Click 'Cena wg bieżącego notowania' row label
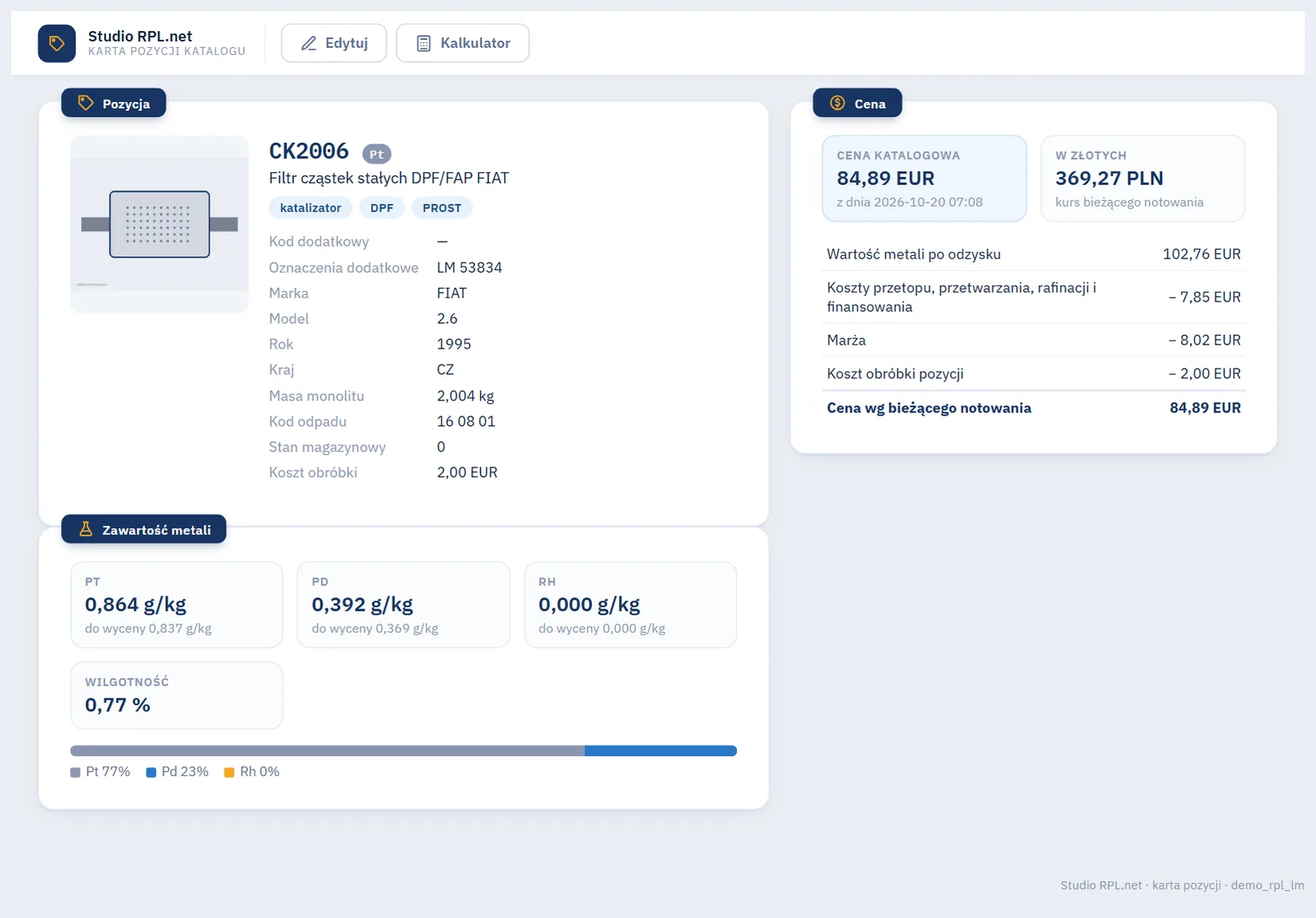The image size is (1316, 918). [928, 408]
